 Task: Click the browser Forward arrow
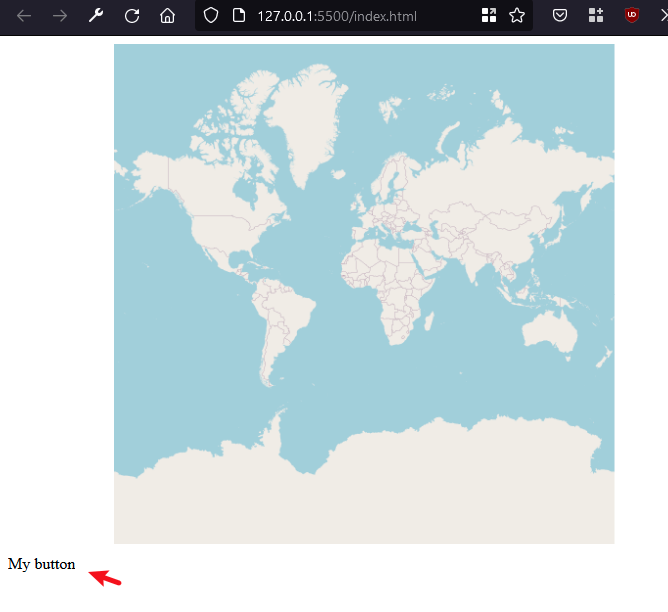point(60,16)
